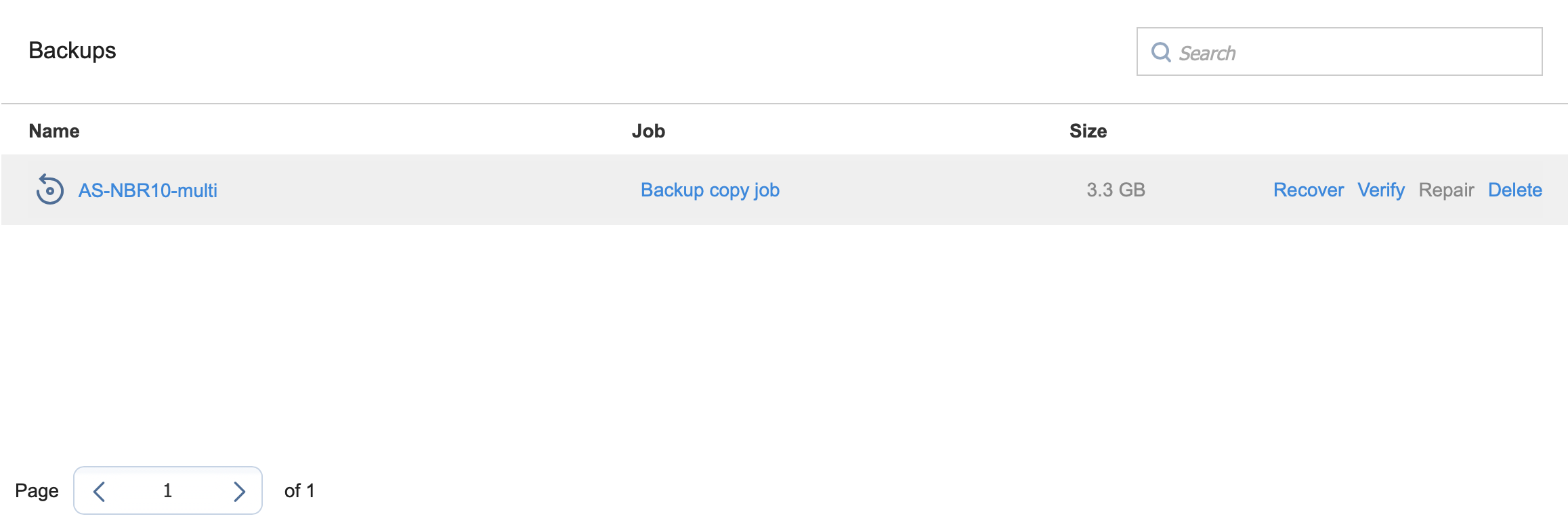Go to next page with right chevron

(239, 491)
